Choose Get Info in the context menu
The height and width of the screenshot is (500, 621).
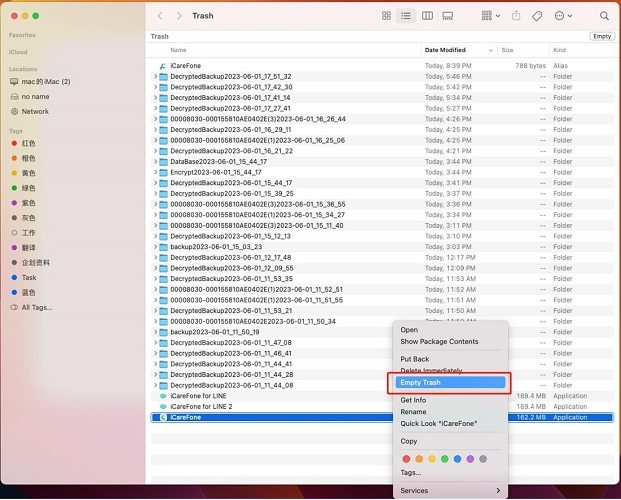click(x=413, y=400)
